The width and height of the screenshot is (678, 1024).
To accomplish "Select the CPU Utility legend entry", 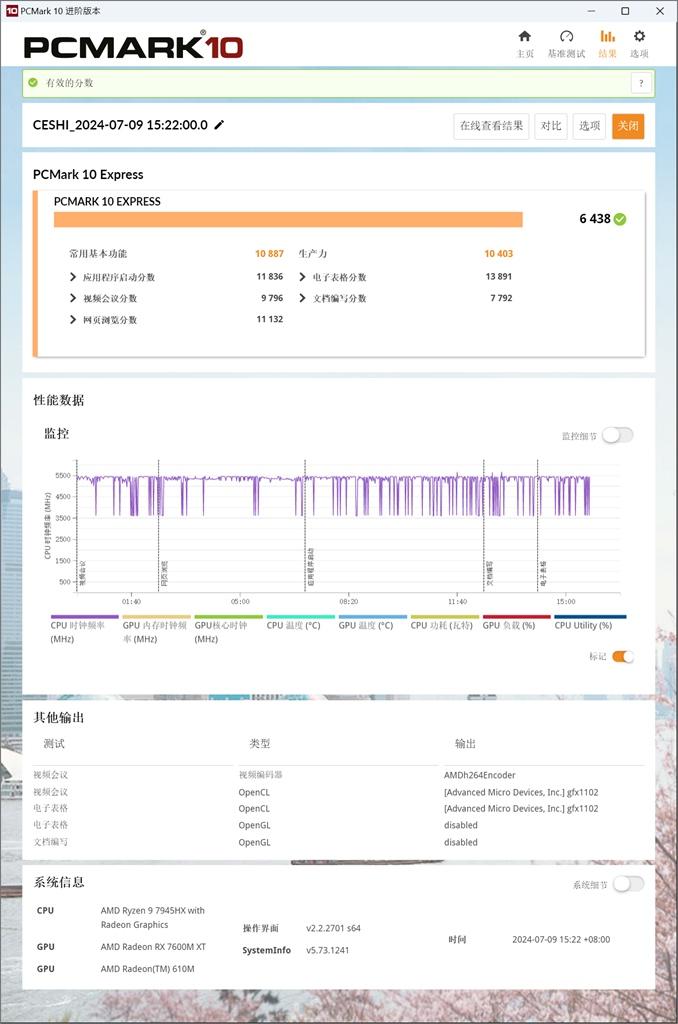I will (590, 623).
